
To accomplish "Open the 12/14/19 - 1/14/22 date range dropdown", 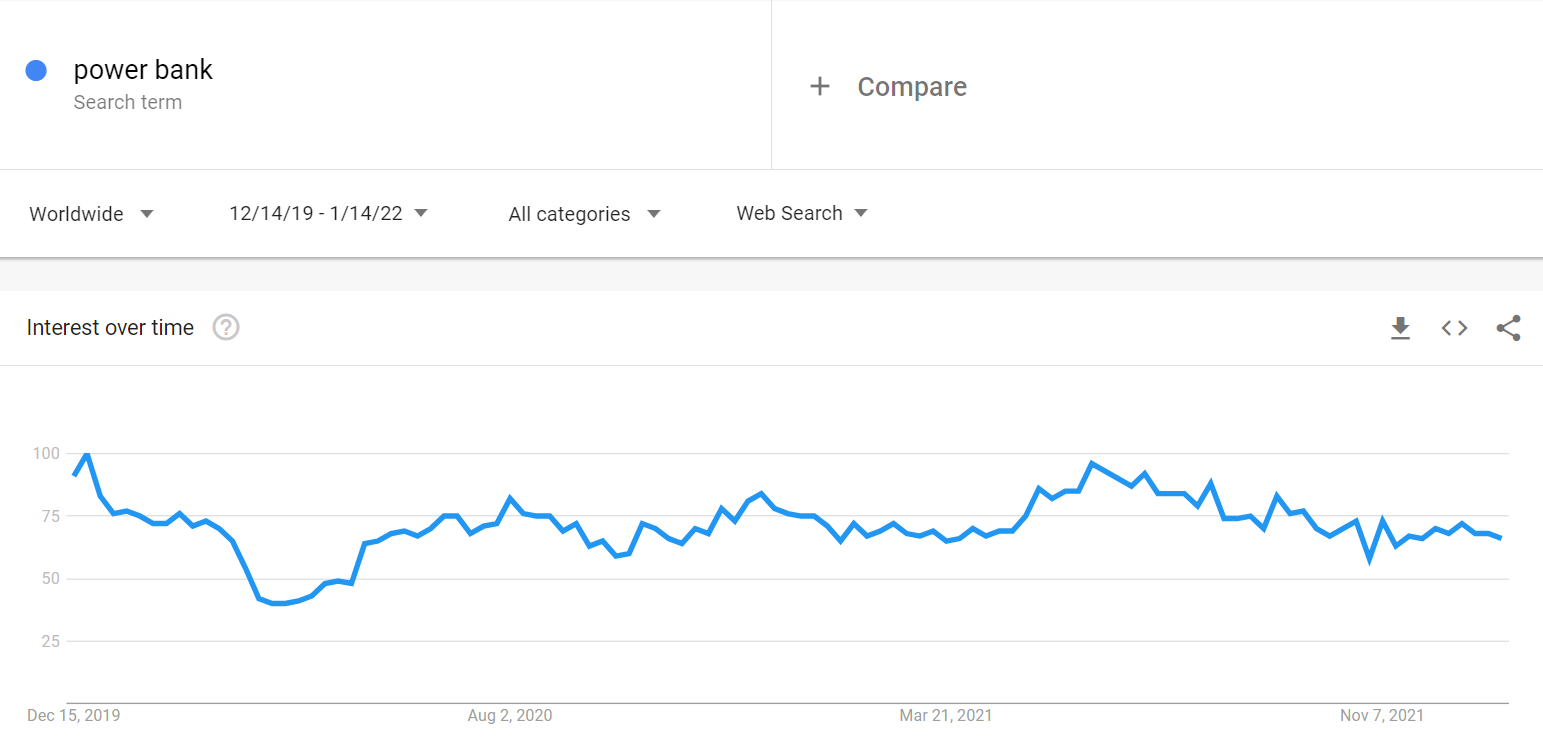I will point(328,213).
